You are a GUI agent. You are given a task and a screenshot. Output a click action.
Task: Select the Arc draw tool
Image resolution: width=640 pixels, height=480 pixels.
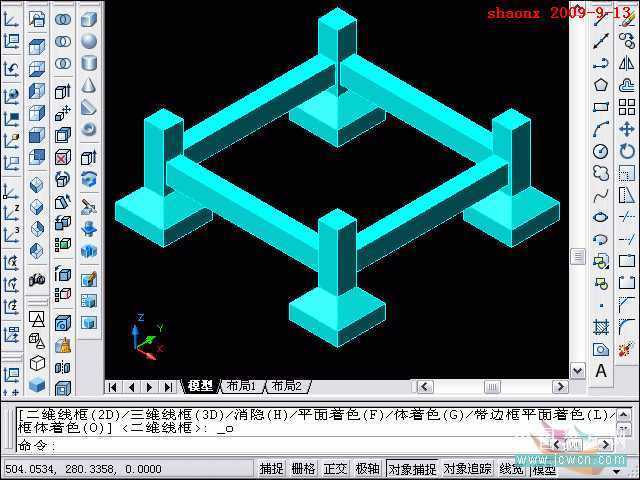pos(600,129)
